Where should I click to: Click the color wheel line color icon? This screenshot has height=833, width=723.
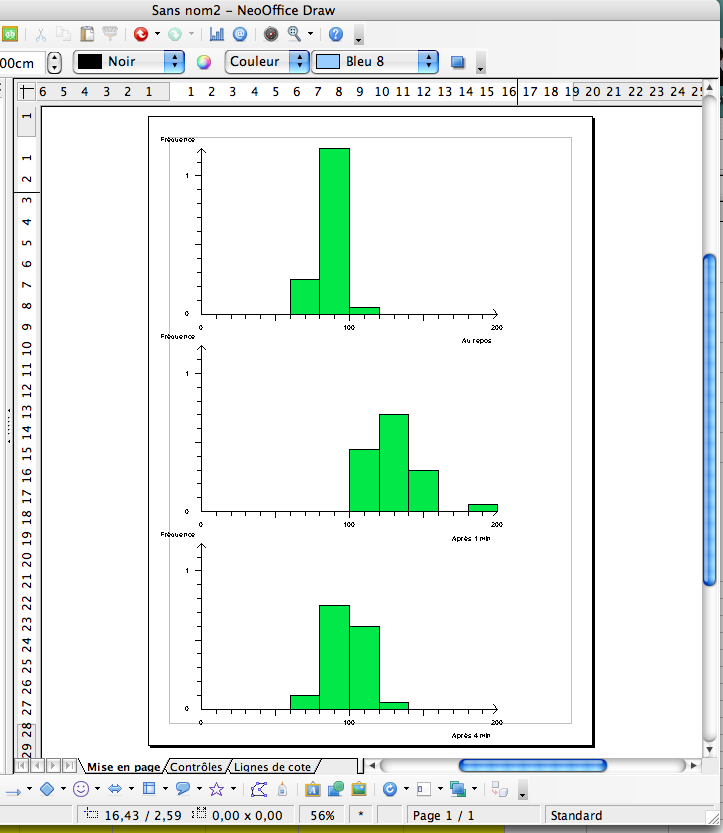pyautogui.click(x=205, y=62)
